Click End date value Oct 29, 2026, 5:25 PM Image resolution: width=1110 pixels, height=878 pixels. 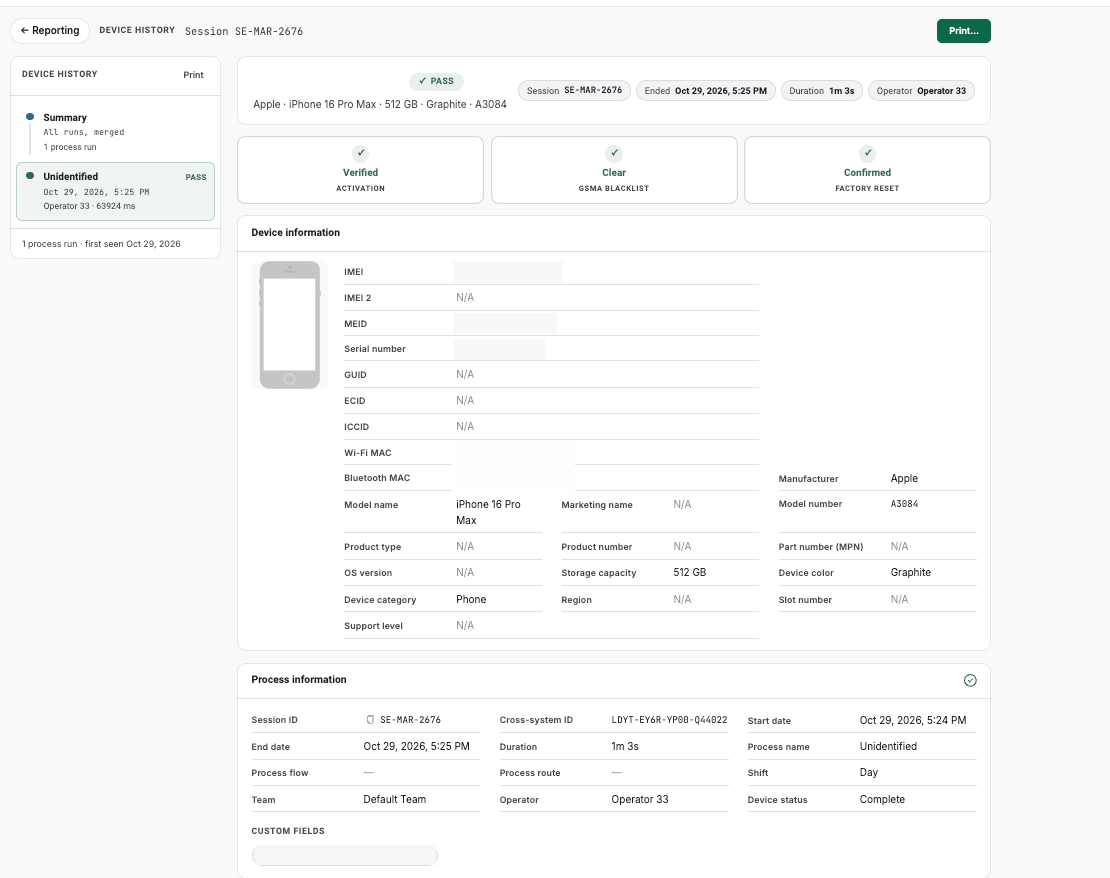pos(416,746)
